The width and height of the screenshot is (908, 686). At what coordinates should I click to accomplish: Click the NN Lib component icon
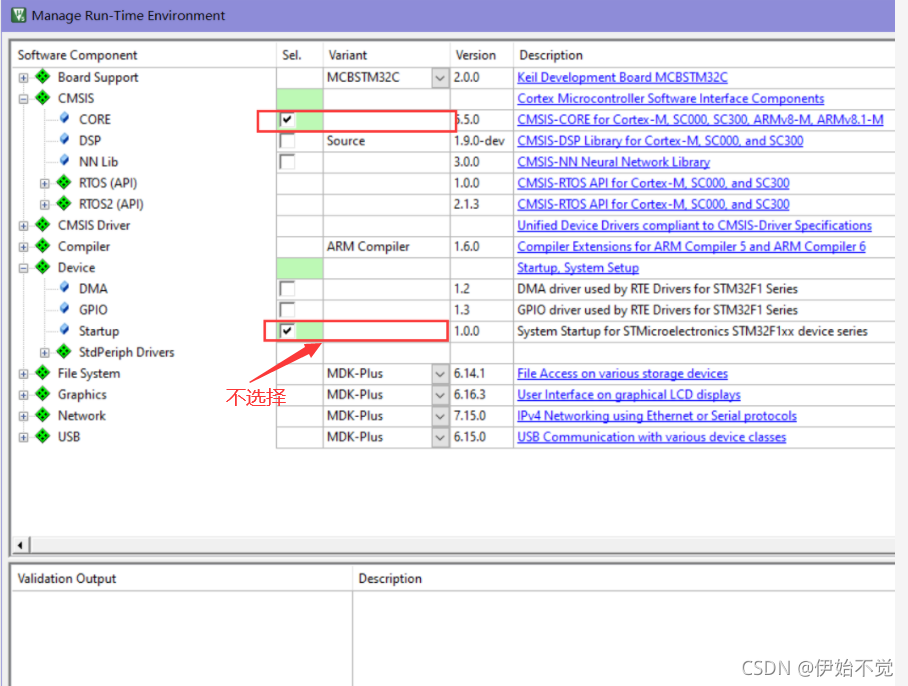pyautogui.click(x=64, y=160)
